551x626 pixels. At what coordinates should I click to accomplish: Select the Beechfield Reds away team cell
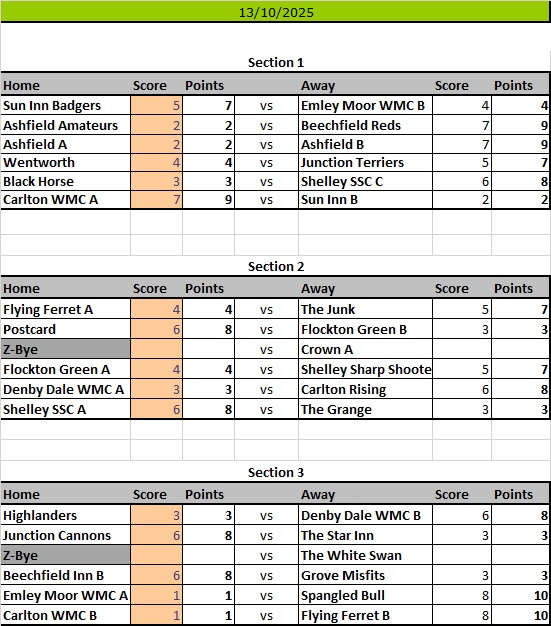[x=365, y=125]
